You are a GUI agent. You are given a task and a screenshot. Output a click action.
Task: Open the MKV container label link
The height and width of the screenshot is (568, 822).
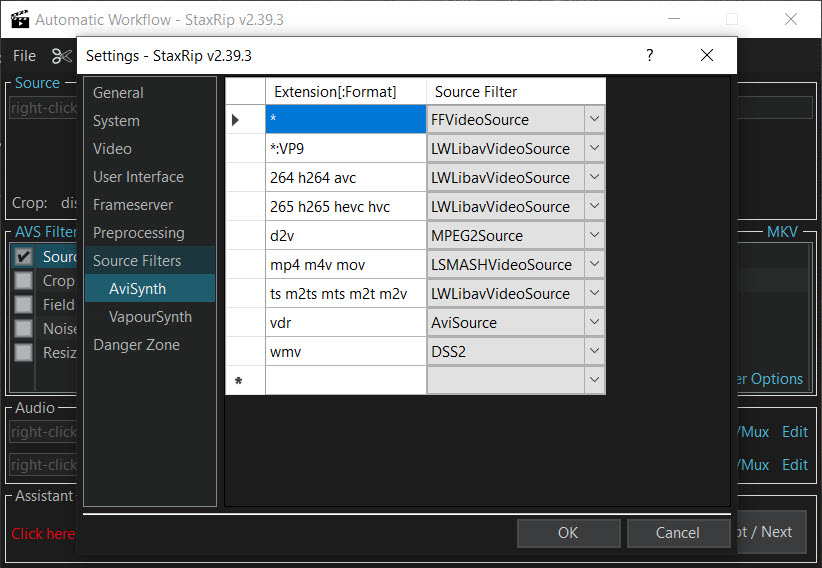tap(782, 232)
